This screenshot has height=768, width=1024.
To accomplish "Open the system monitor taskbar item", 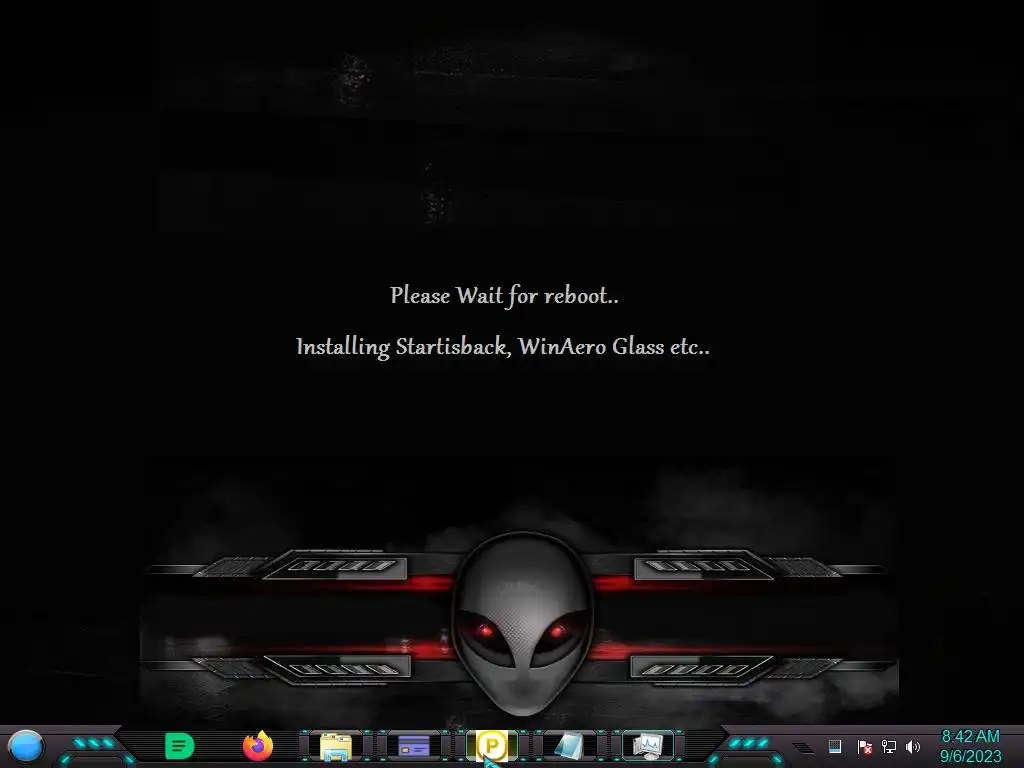I will 648,746.
